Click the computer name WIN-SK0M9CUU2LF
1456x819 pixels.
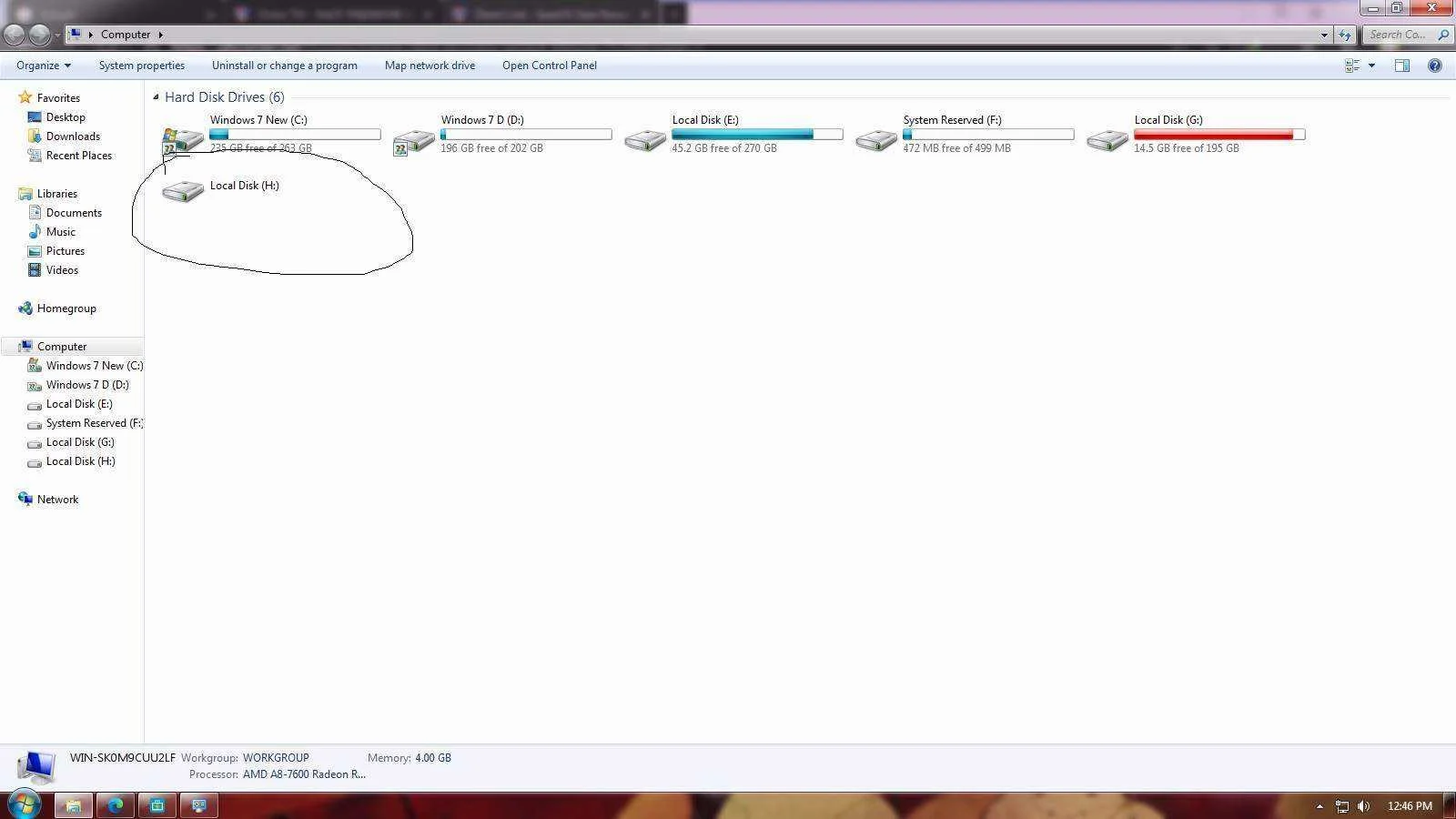[x=123, y=758]
